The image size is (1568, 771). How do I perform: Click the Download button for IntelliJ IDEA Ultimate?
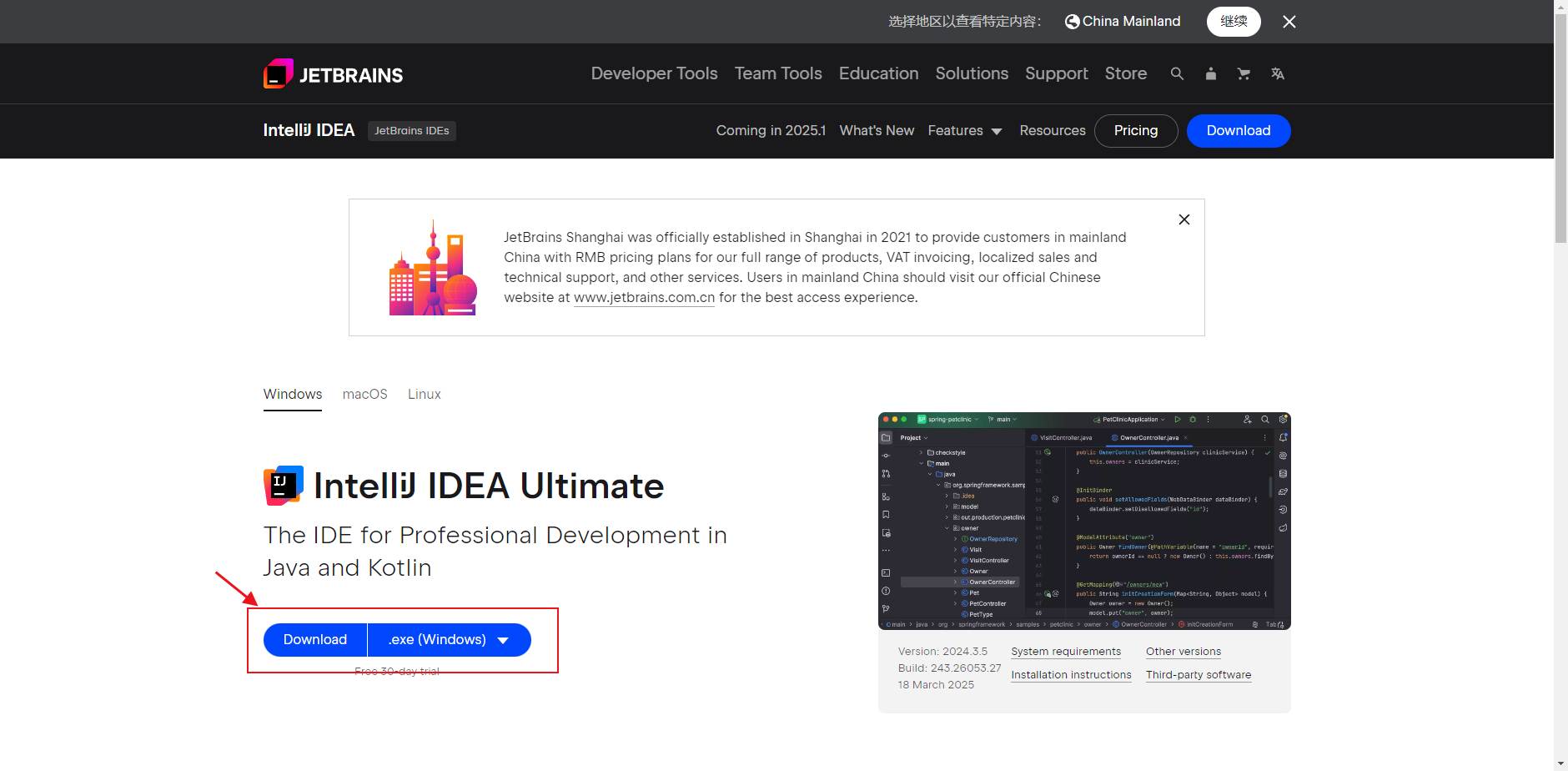tap(315, 640)
